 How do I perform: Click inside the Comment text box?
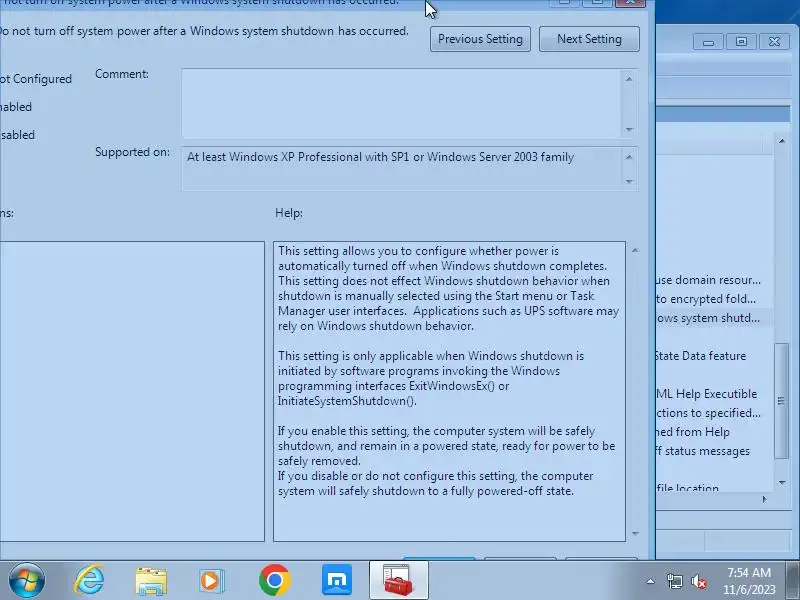(x=401, y=104)
